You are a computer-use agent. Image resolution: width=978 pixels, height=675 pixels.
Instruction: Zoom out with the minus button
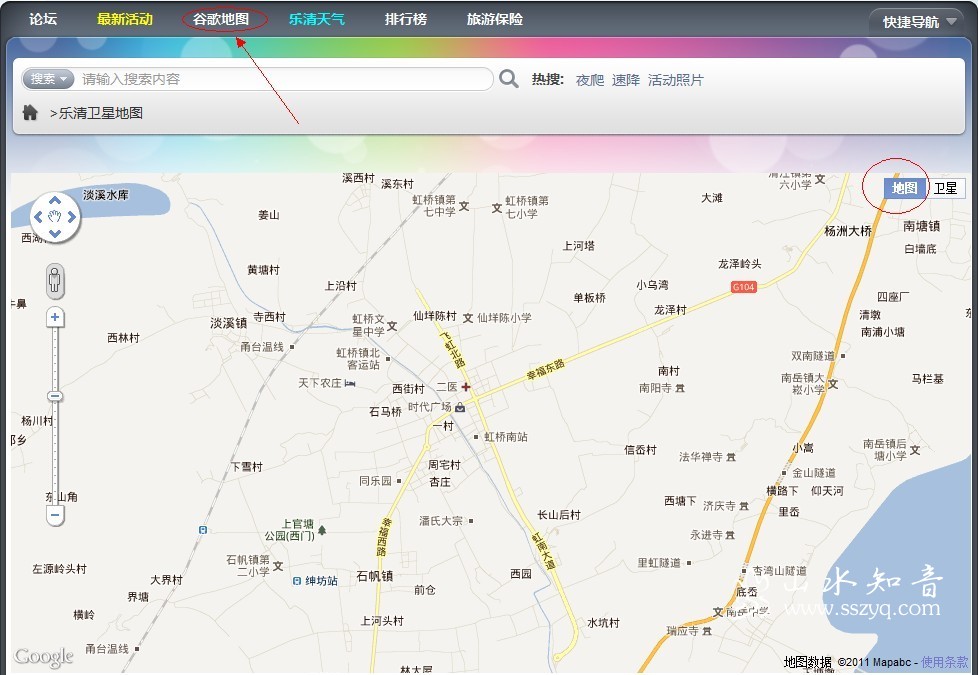click(56, 515)
